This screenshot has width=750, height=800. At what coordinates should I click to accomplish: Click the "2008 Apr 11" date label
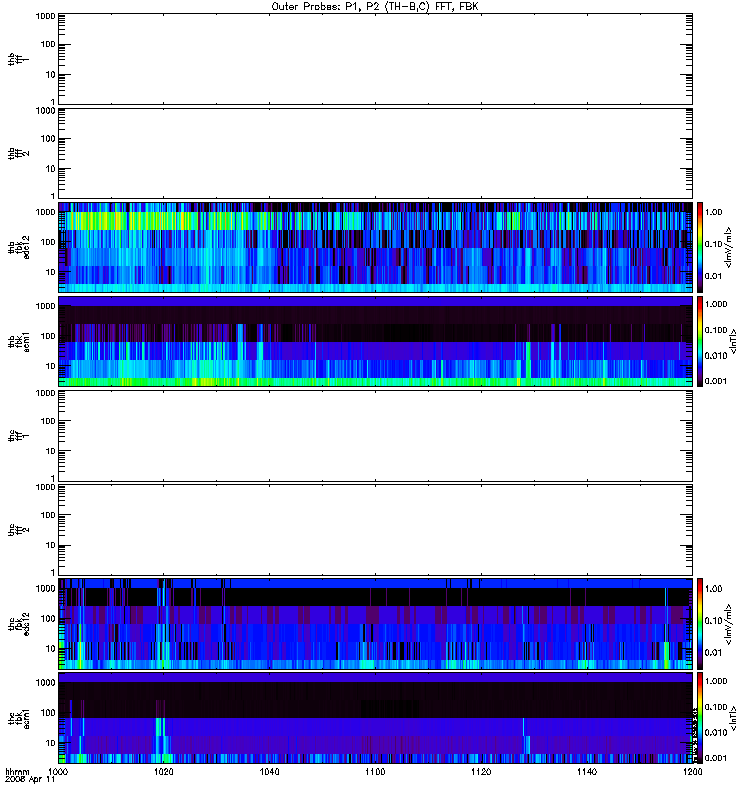coord(30,780)
